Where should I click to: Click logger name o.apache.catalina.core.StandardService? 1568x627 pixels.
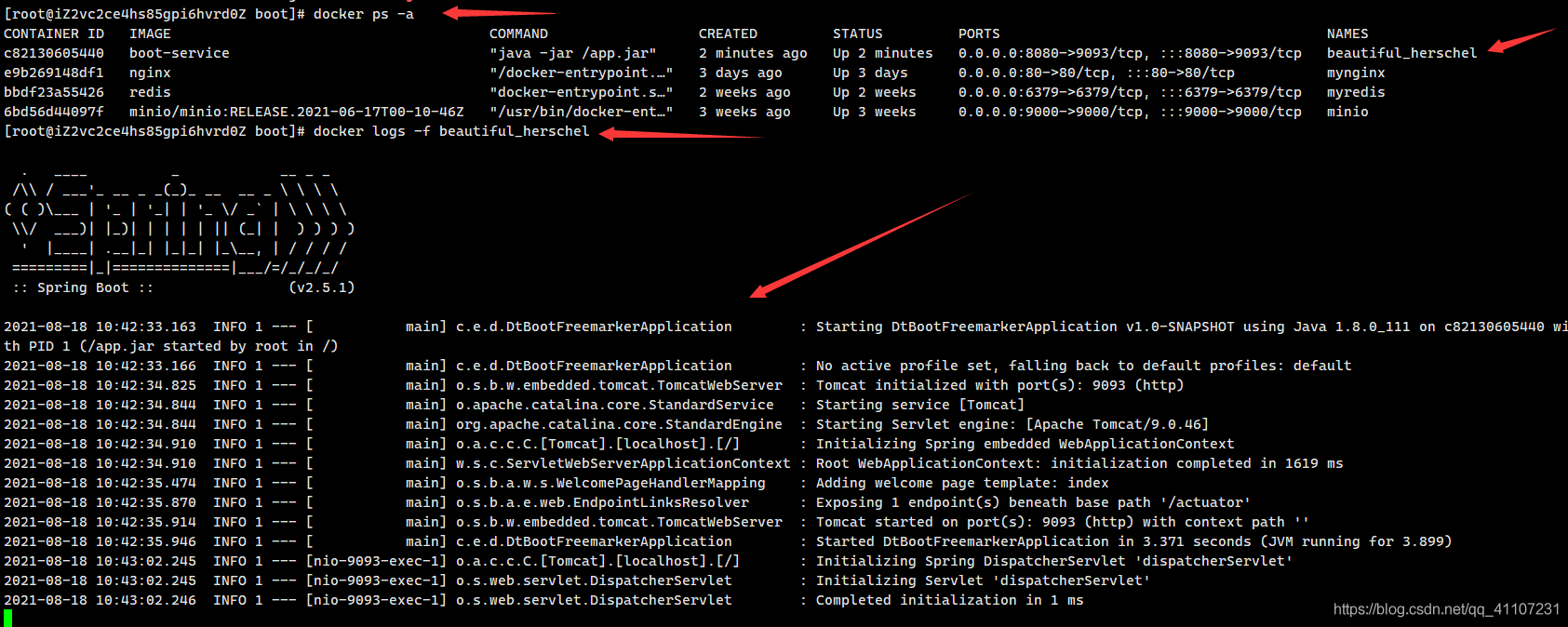point(615,405)
